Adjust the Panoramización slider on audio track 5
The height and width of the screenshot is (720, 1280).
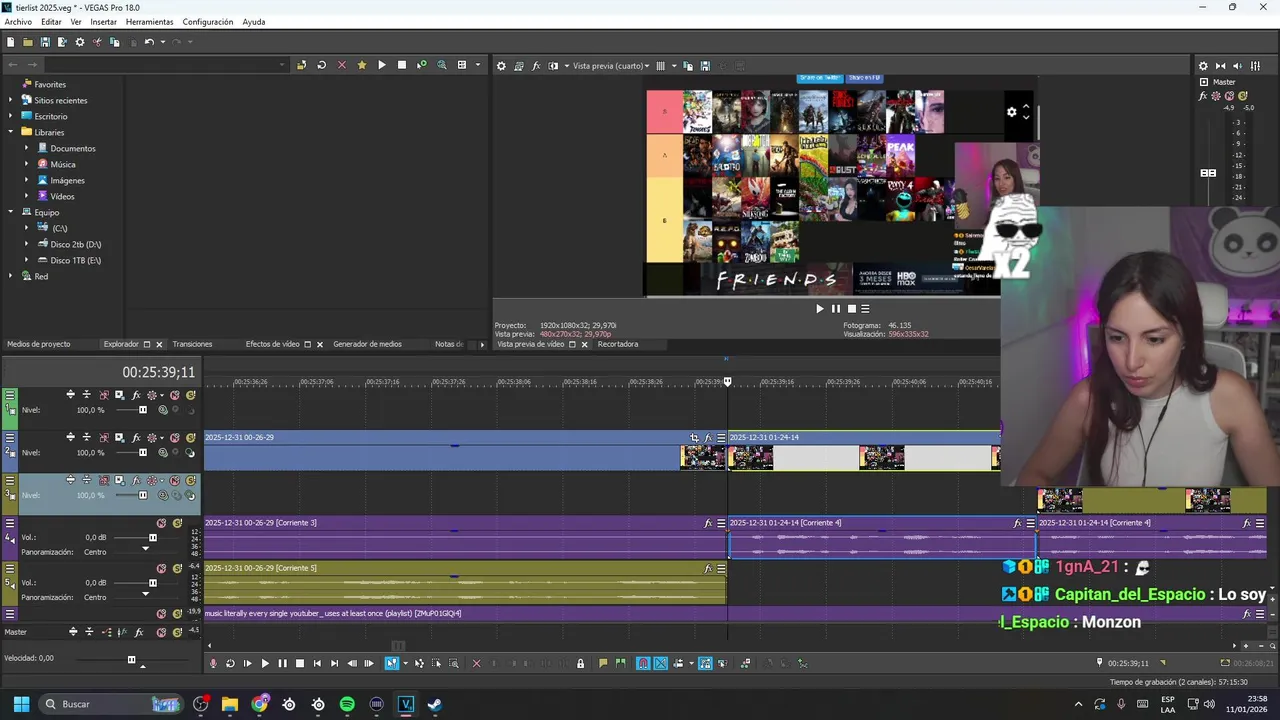click(x=145, y=593)
